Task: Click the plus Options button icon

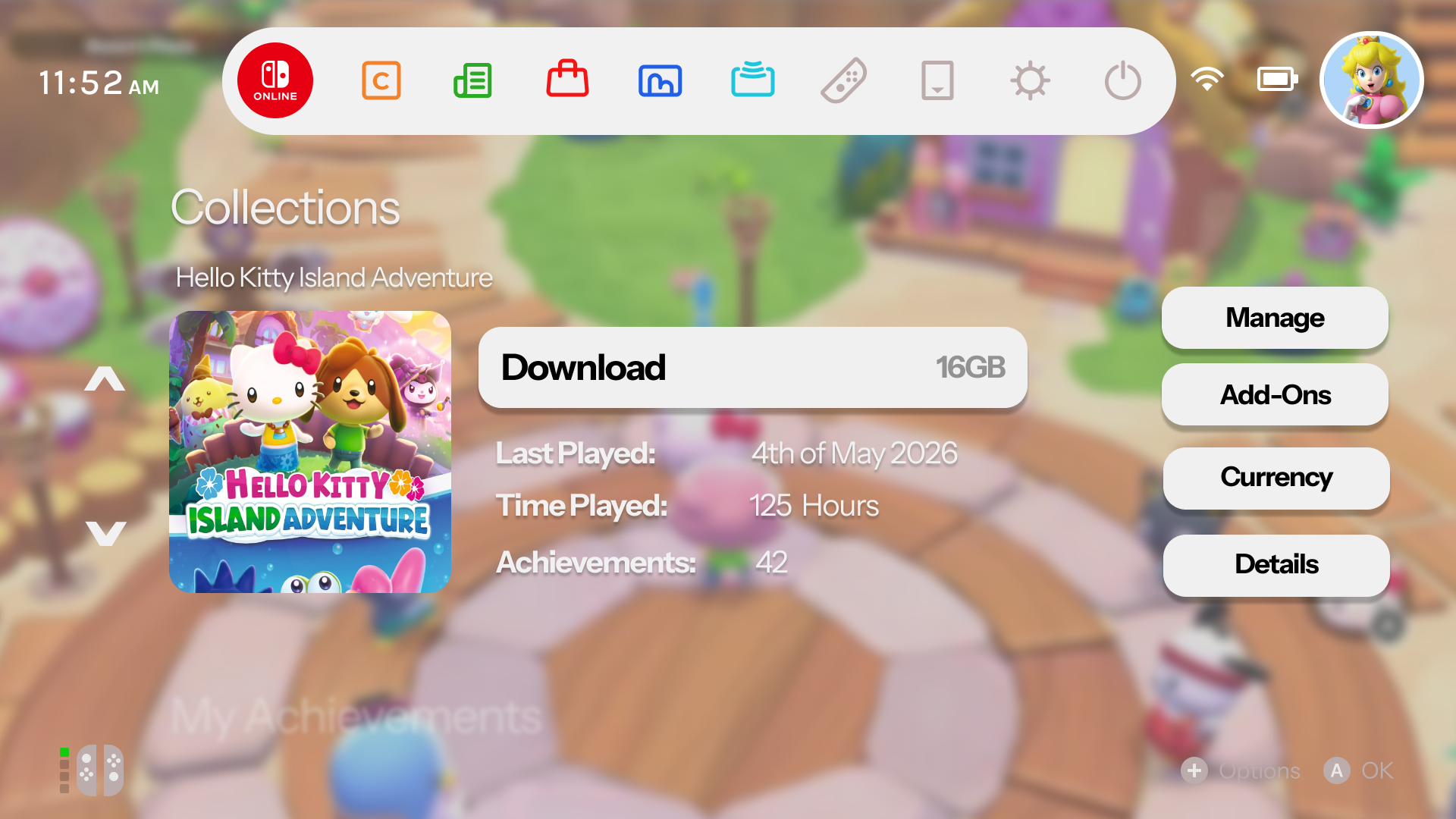Action: 1194,770
